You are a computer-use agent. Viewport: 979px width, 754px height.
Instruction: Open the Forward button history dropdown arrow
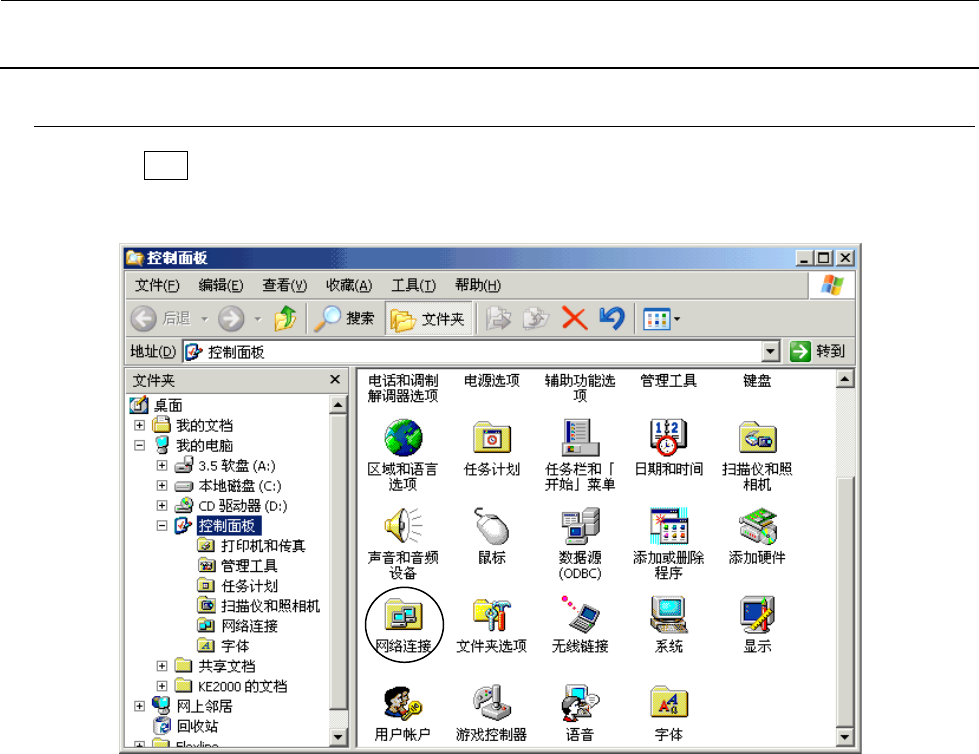(258, 319)
